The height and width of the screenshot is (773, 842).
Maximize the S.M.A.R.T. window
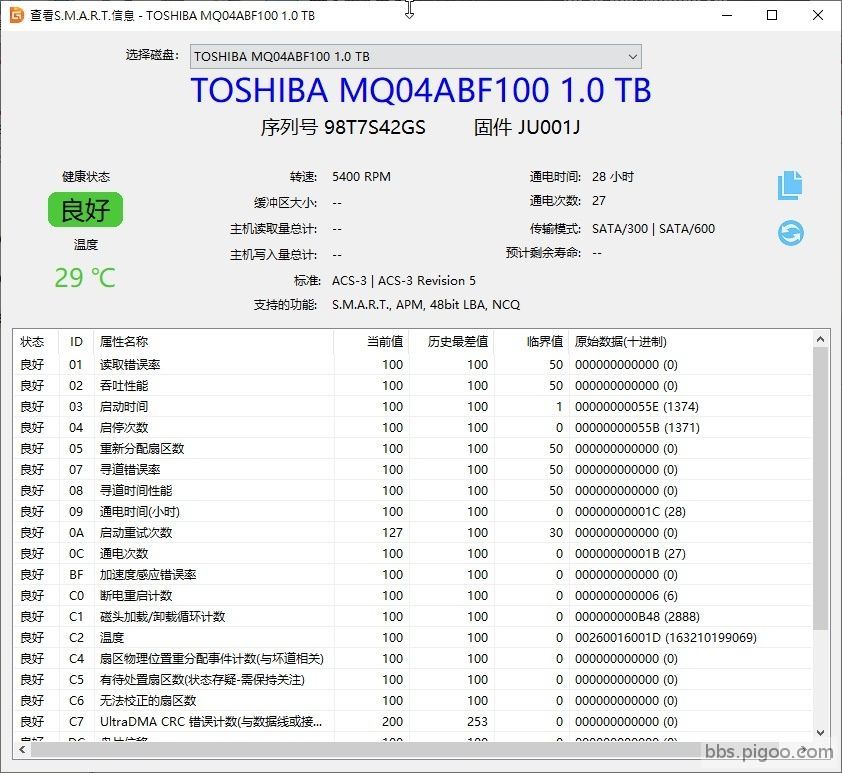pyautogui.click(x=772, y=15)
